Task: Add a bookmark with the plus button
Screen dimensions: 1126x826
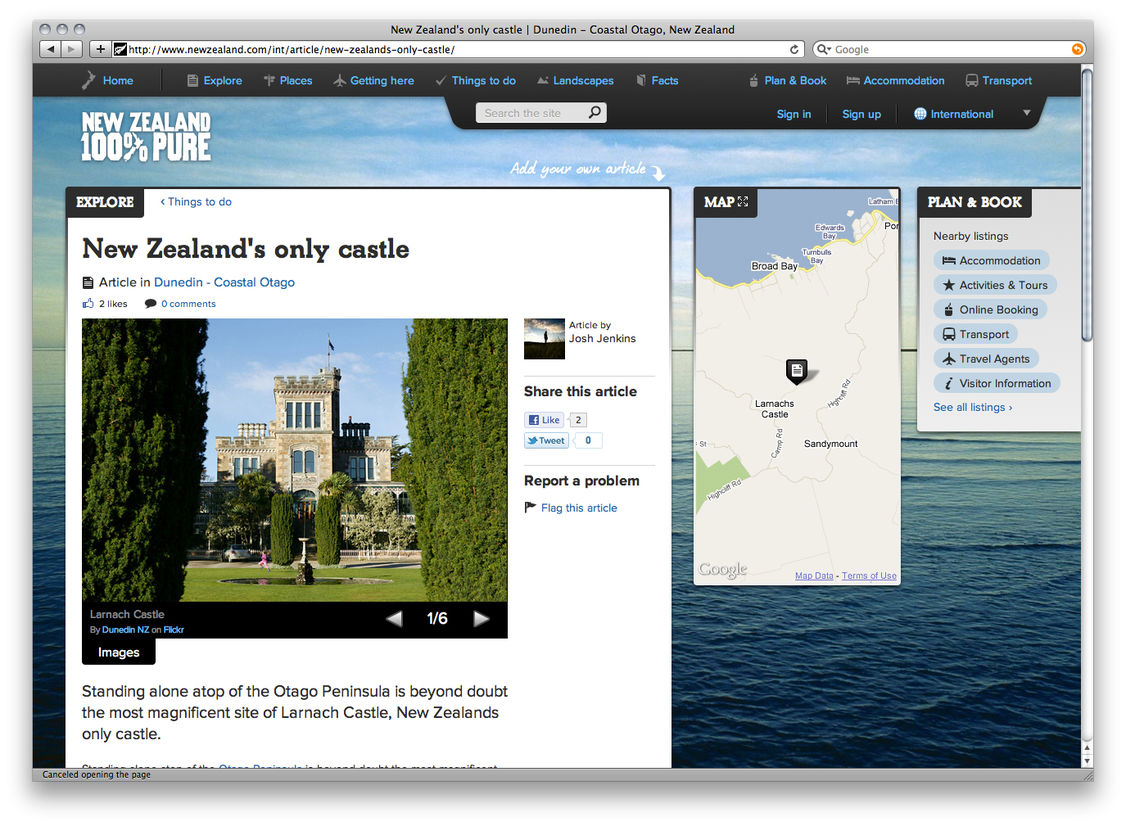Action: [x=100, y=49]
